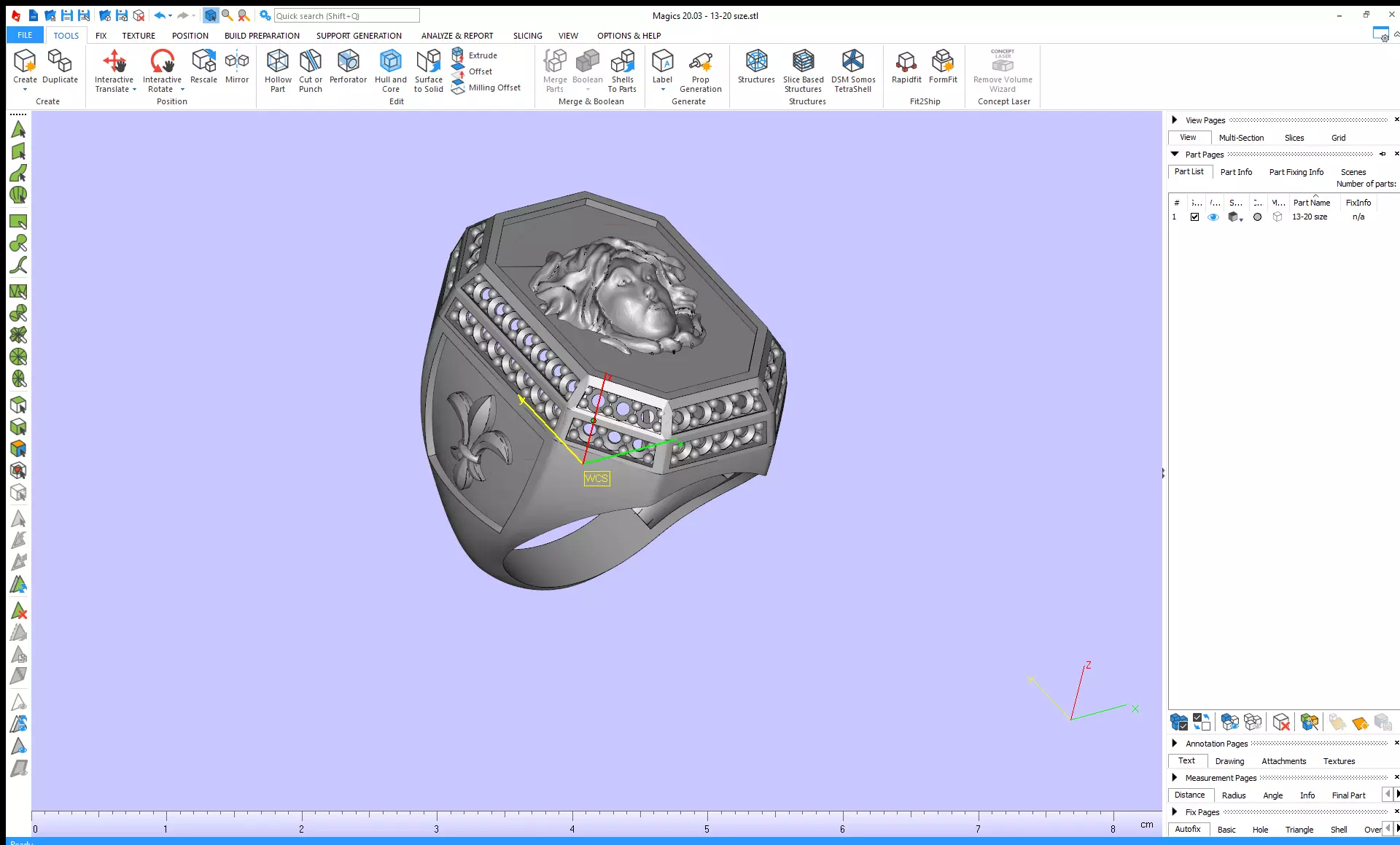Collapse the Part Pages panel
Image resolution: width=1400 pixels, height=845 pixels.
coord(1175,154)
